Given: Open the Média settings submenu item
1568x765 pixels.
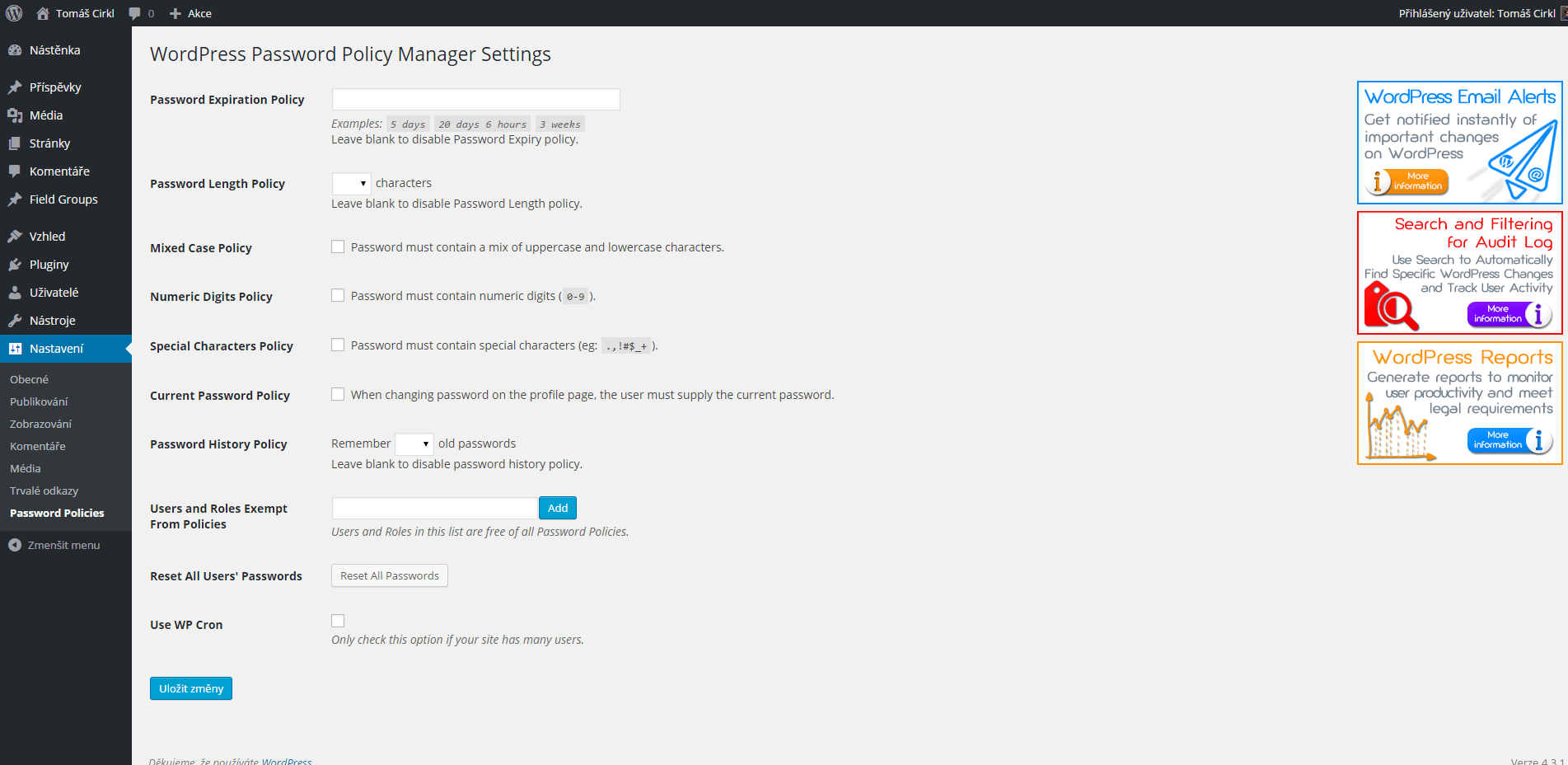Looking at the screenshot, I should (25, 468).
